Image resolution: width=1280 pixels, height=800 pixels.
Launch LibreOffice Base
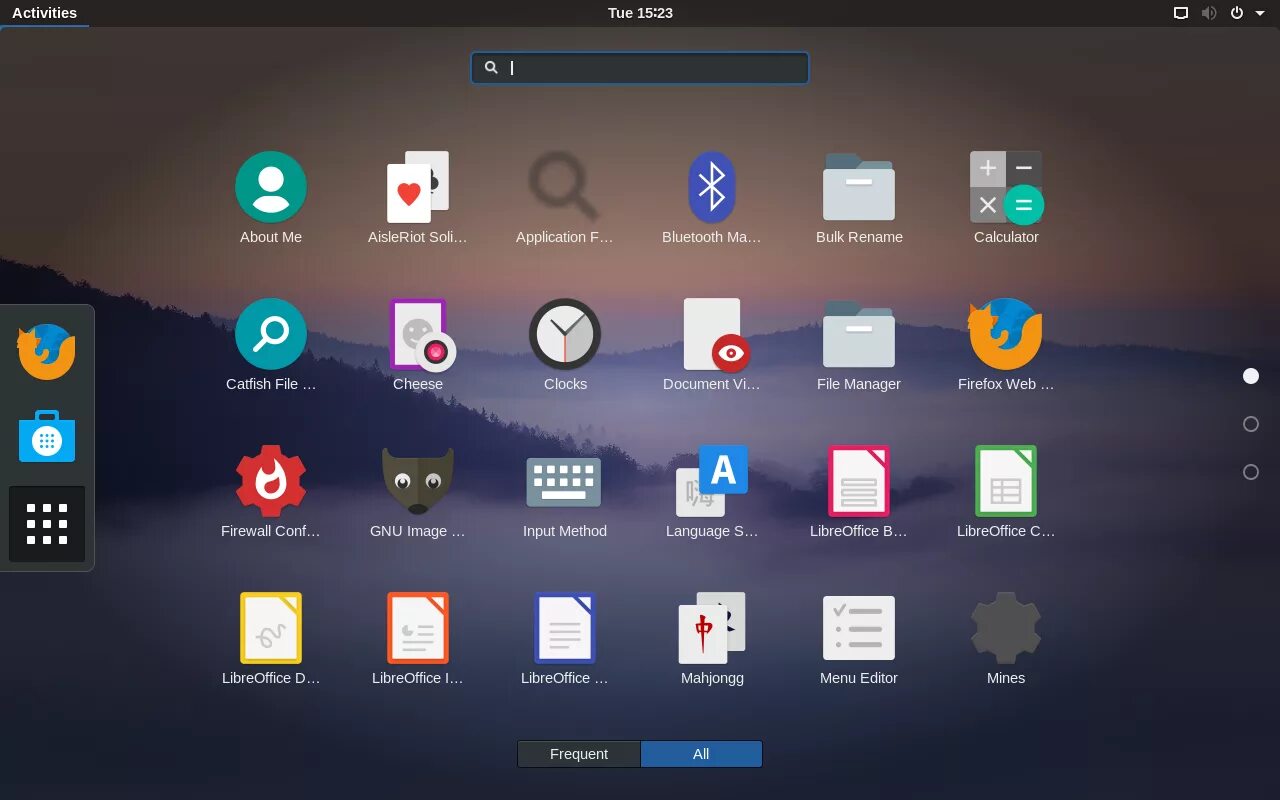859,492
